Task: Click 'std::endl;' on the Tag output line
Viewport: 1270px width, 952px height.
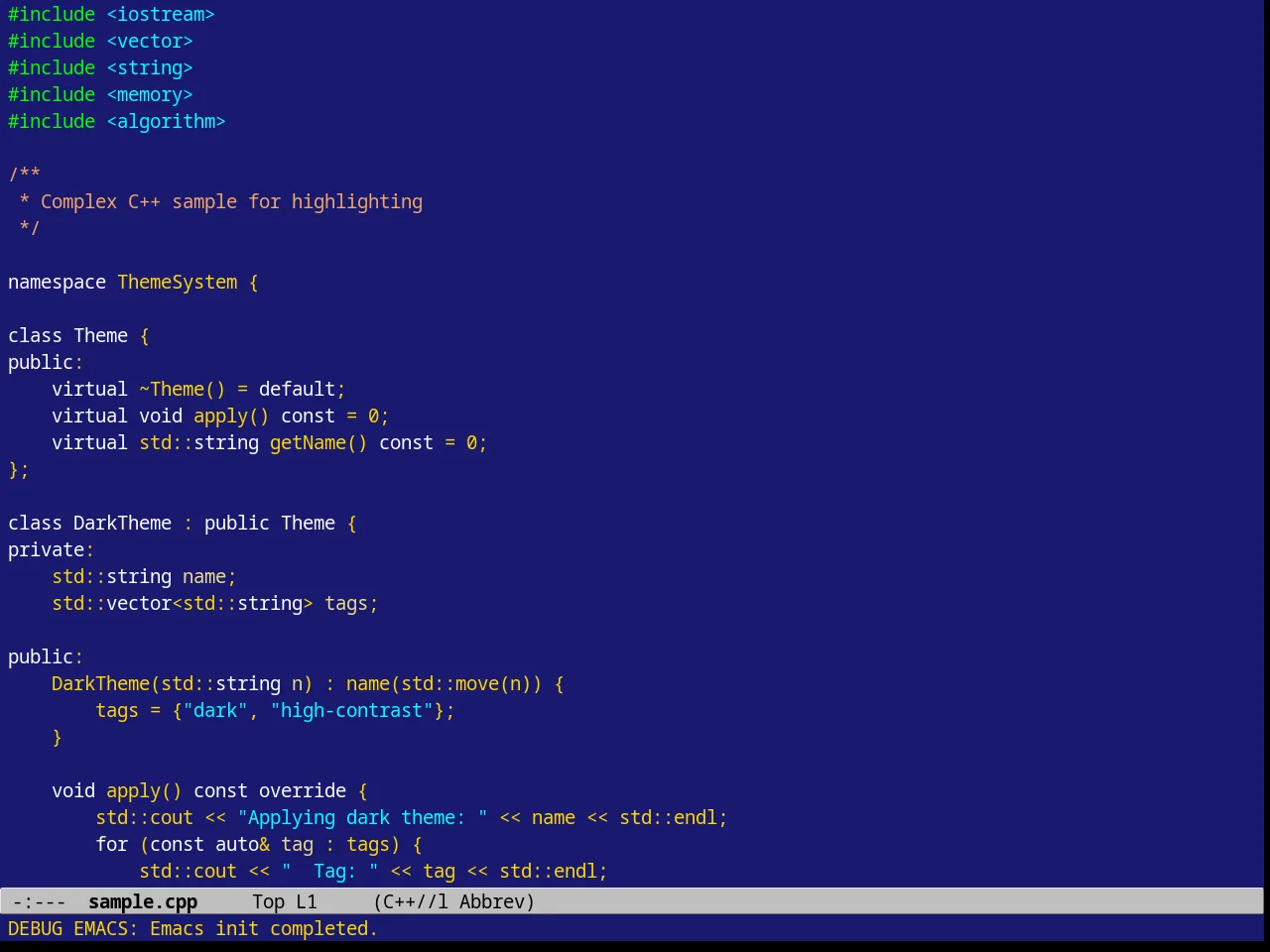Action: (554, 871)
